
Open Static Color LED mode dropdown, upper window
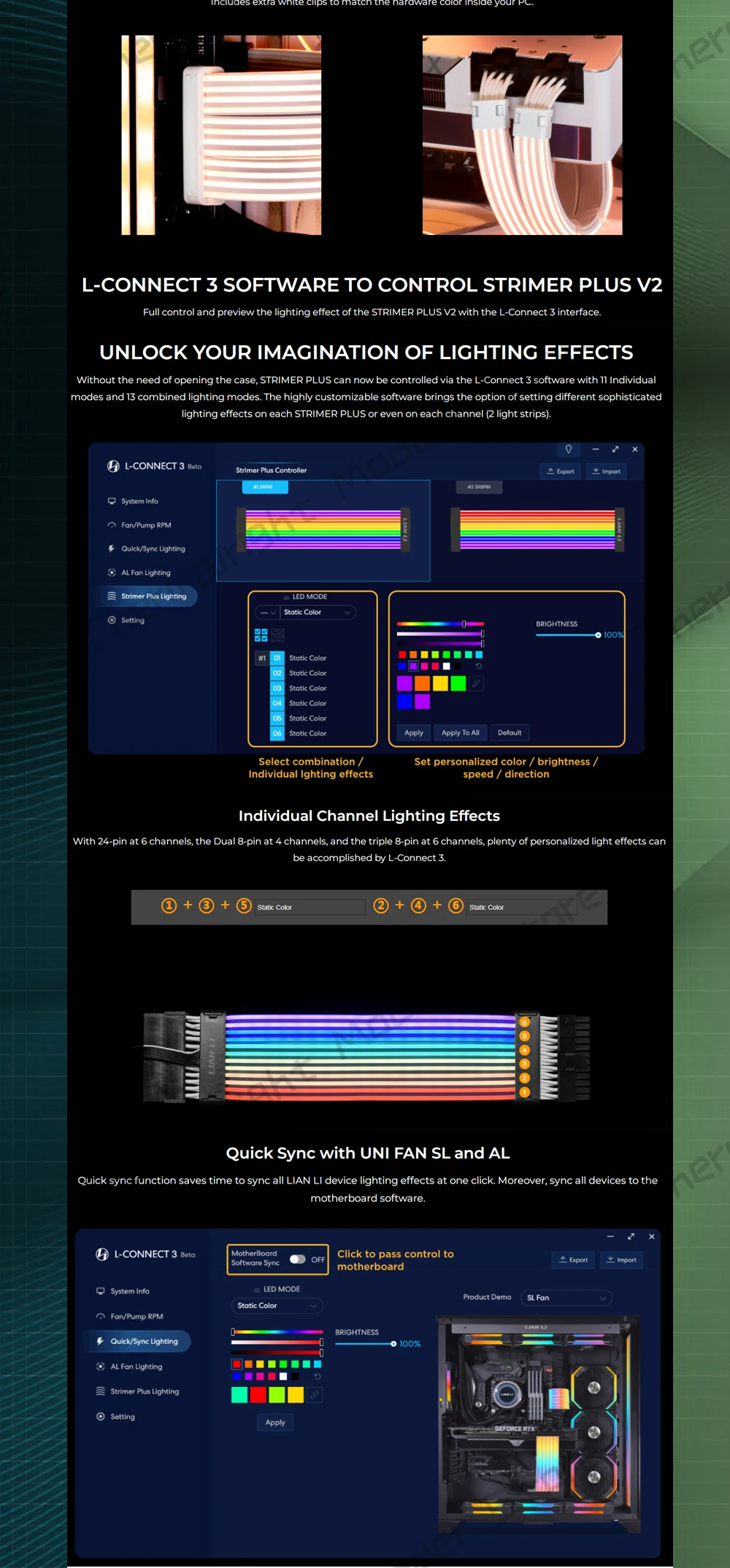(x=318, y=612)
